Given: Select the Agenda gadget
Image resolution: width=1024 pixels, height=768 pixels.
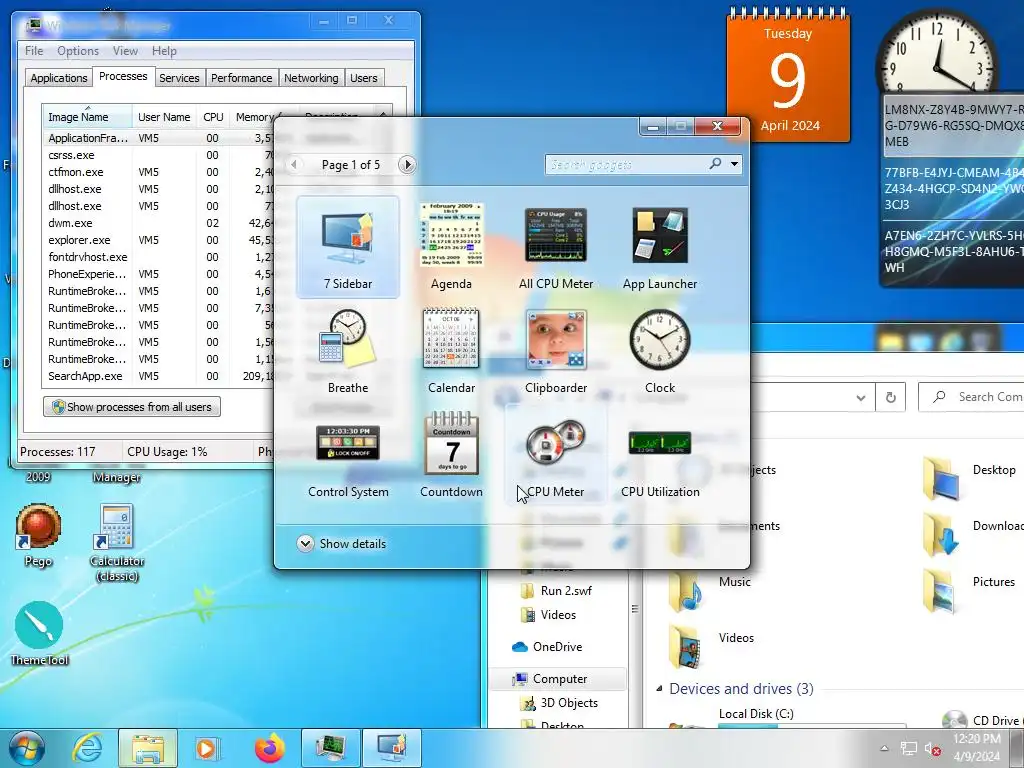Looking at the screenshot, I should [451, 247].
